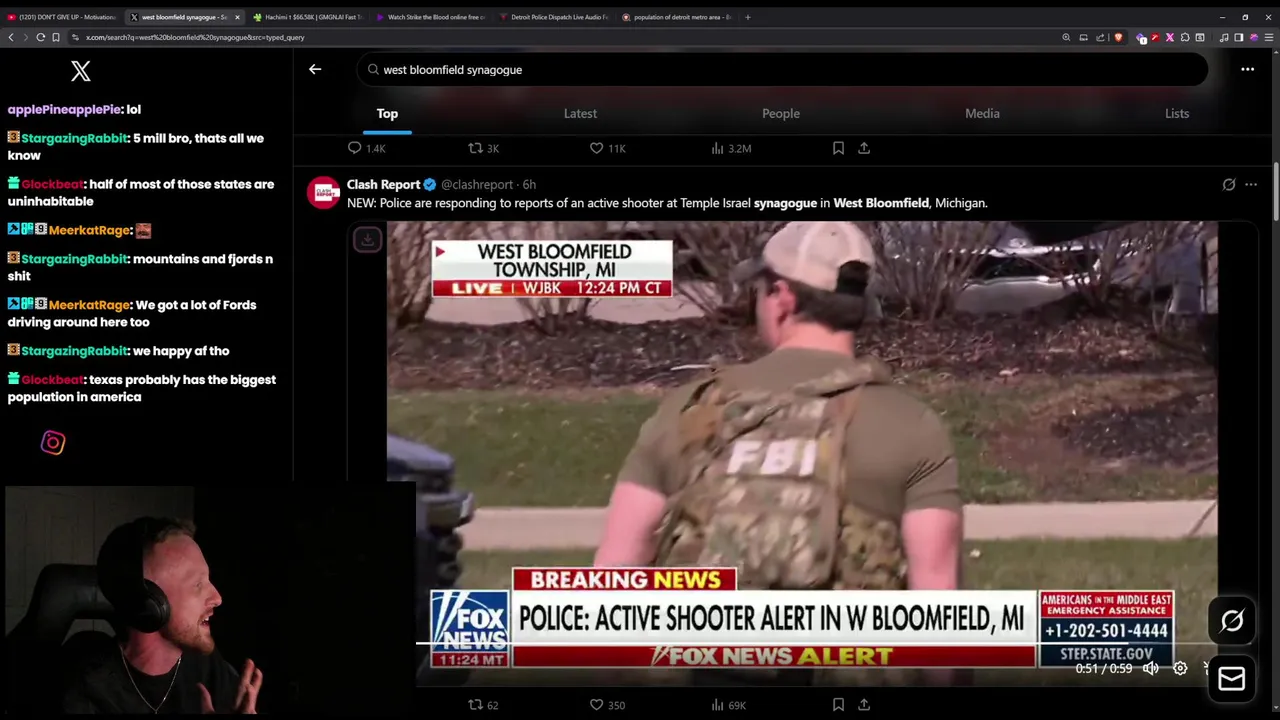Repost the tweet with 3K reposts
Viewport: 1280px width, 720px height.
click(x=484, y=148)
